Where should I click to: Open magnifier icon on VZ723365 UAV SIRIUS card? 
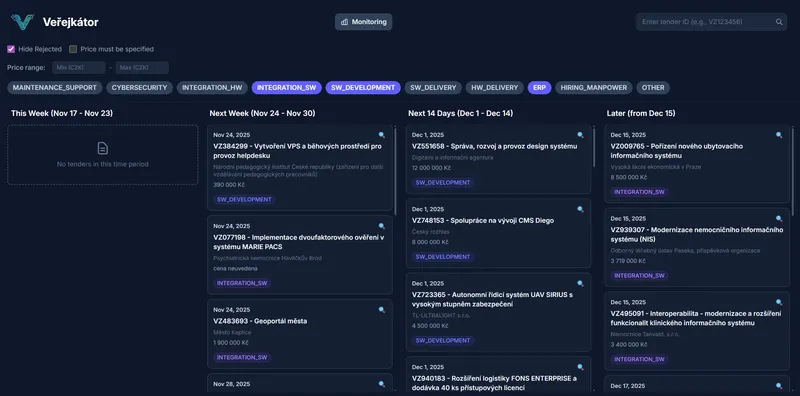[580, 284]
